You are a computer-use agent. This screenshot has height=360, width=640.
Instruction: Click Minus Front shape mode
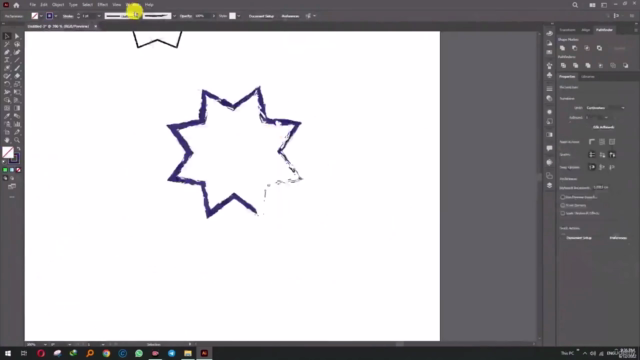point(575,48)
